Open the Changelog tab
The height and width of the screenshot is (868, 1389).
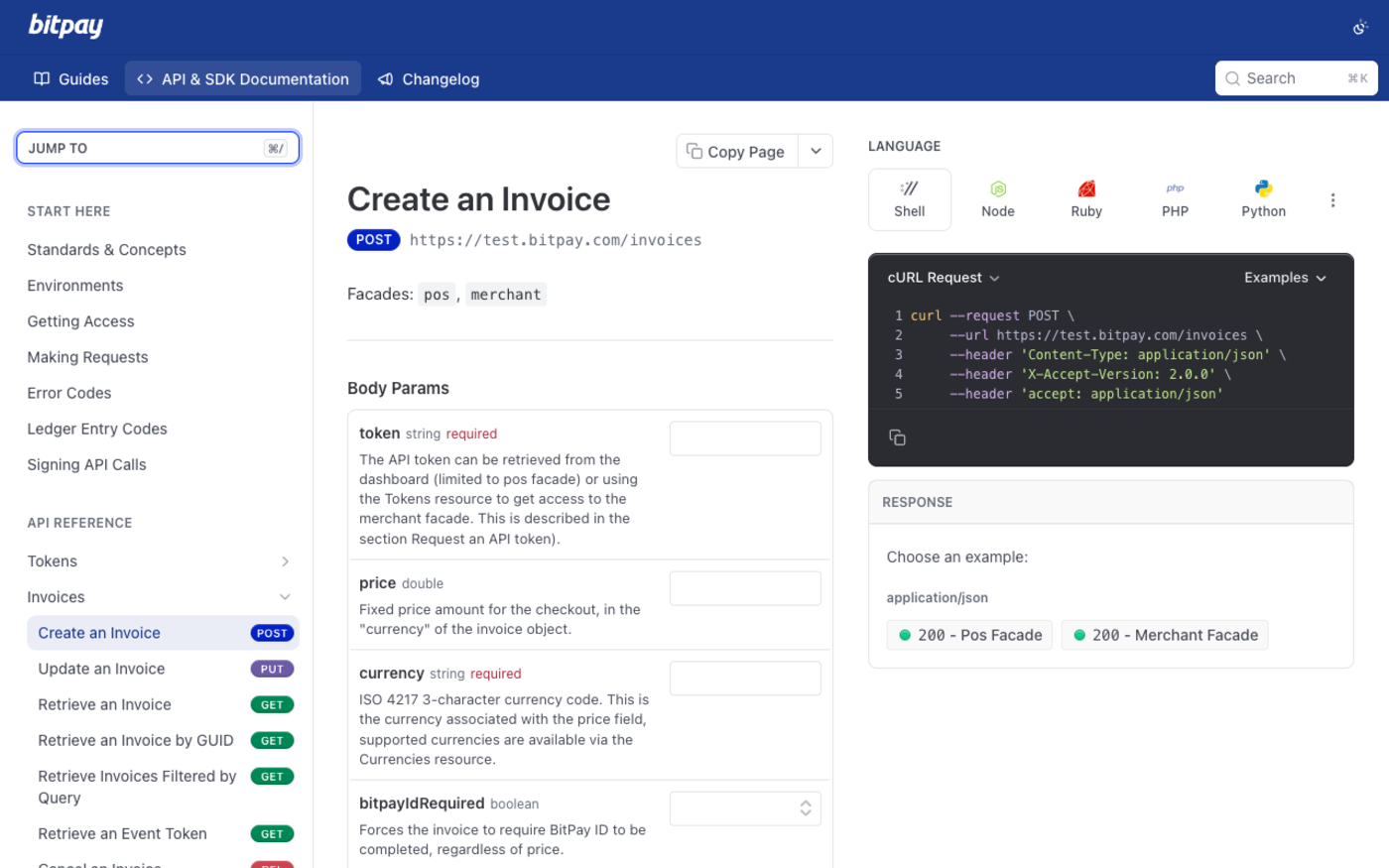[429, 78]
